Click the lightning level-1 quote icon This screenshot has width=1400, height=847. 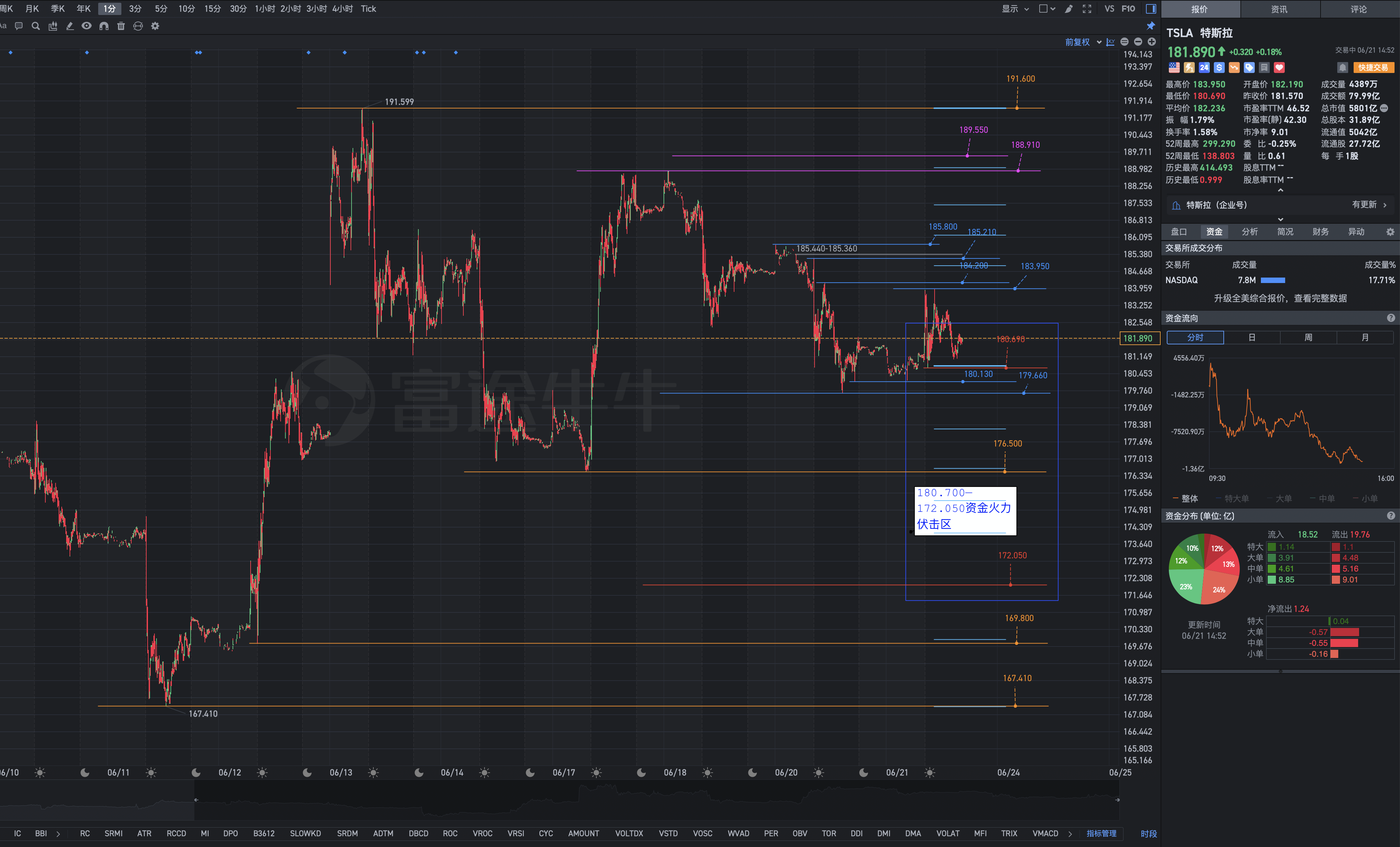(1189, 68)
